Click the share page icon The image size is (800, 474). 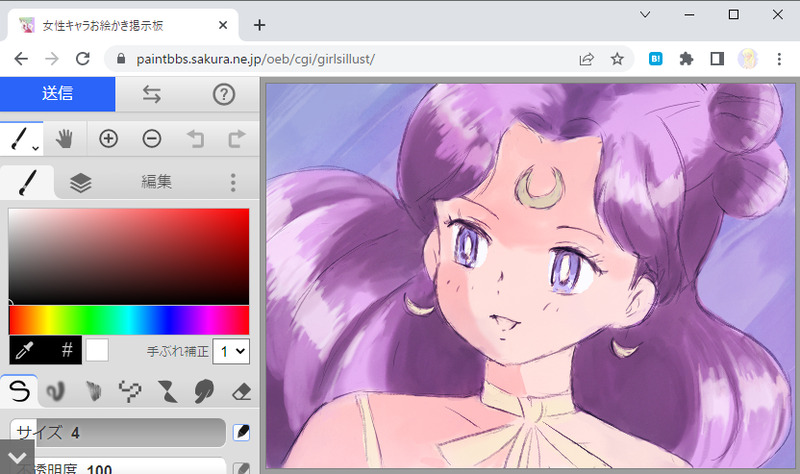[x=587, y=59]
